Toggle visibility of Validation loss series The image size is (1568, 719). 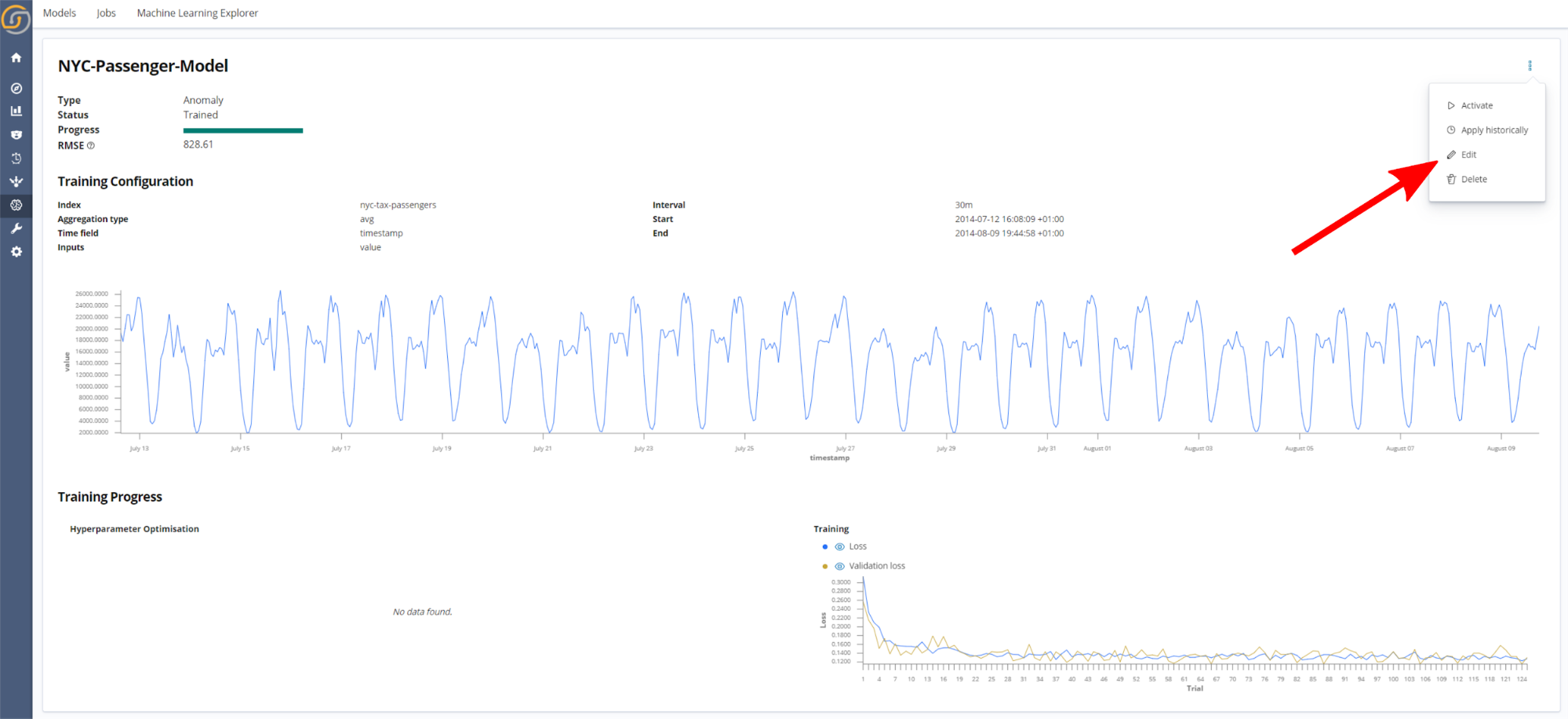tap(839, 566)
